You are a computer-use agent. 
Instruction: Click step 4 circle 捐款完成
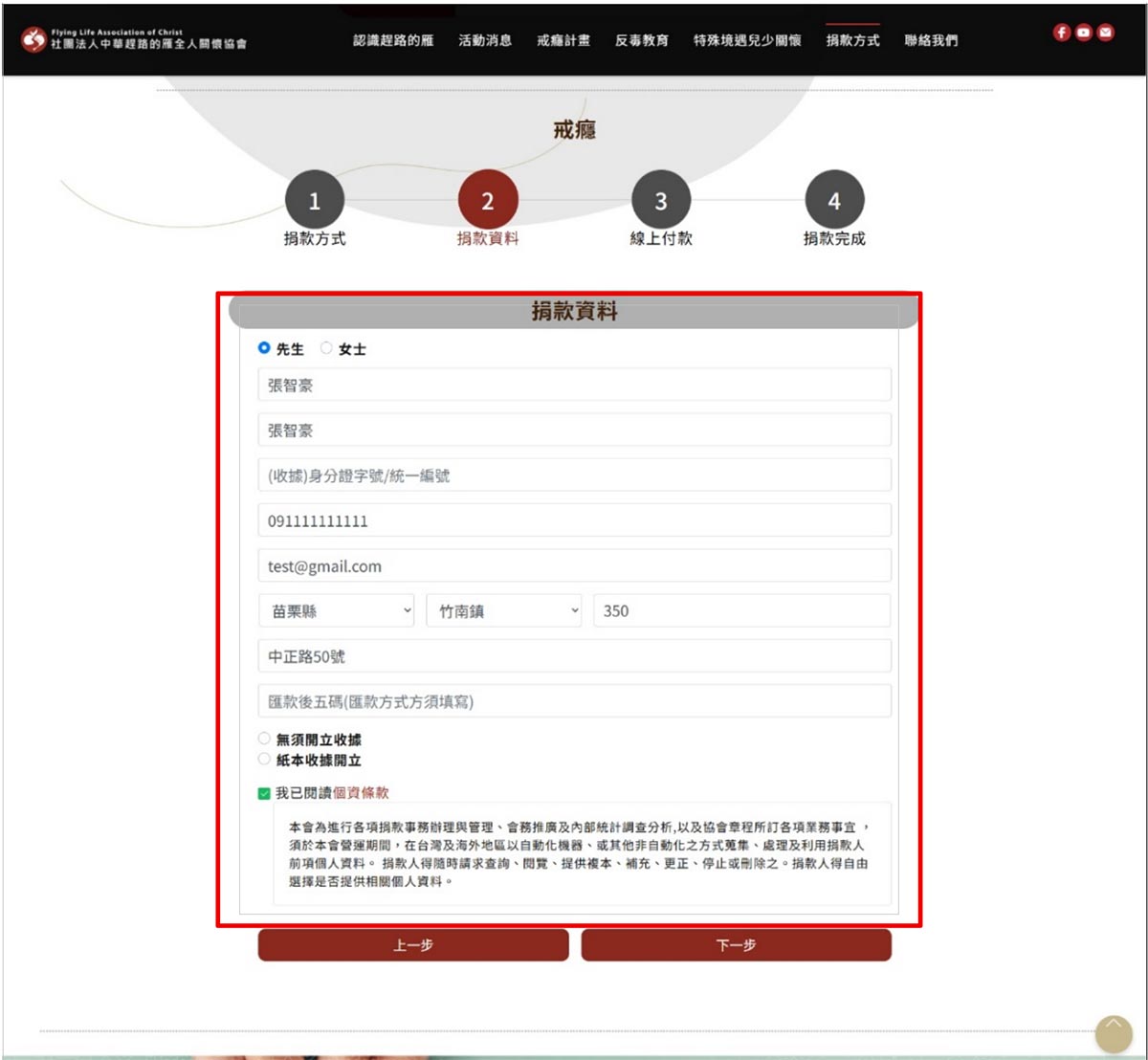[834, 201]
